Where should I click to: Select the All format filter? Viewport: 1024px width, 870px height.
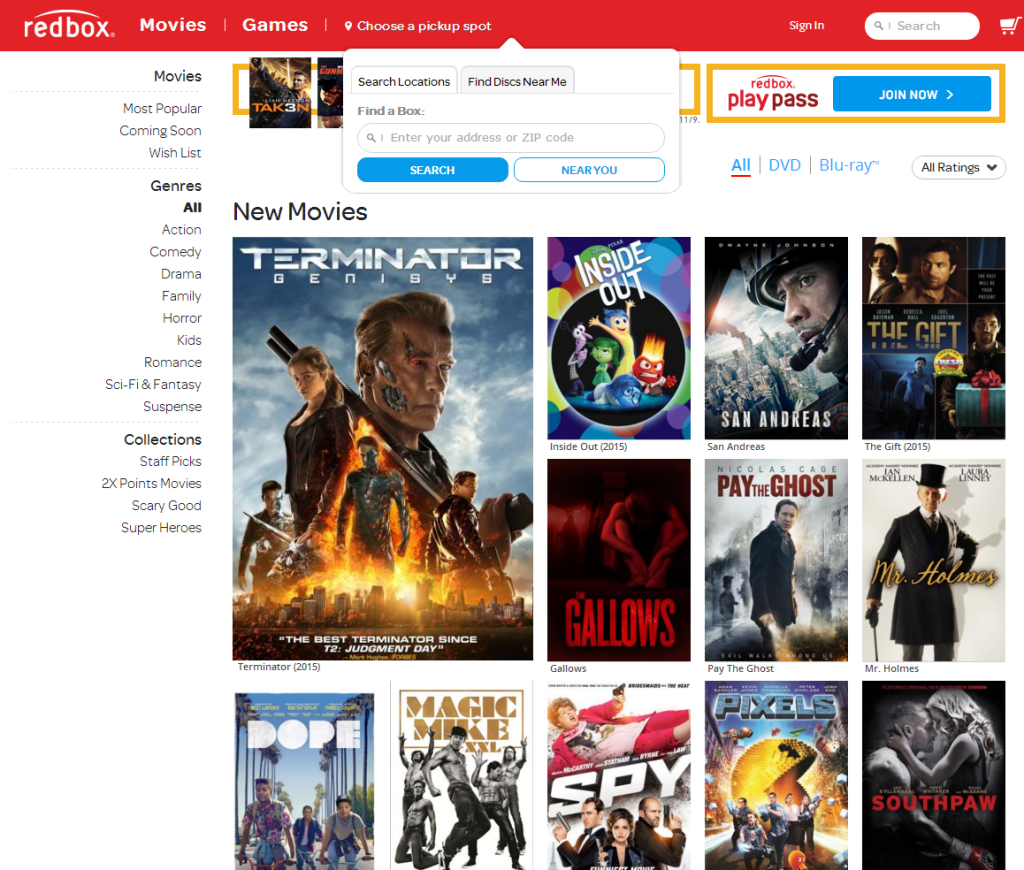741,165
